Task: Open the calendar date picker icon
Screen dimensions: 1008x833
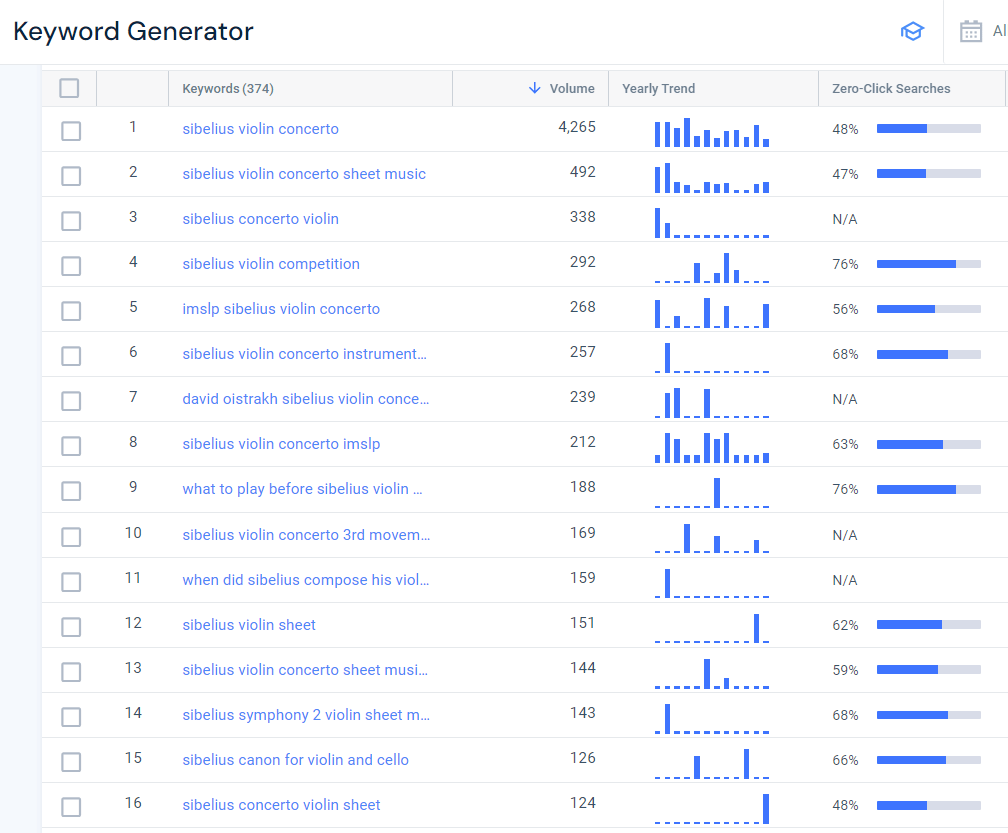Action: tap(970, 31)
